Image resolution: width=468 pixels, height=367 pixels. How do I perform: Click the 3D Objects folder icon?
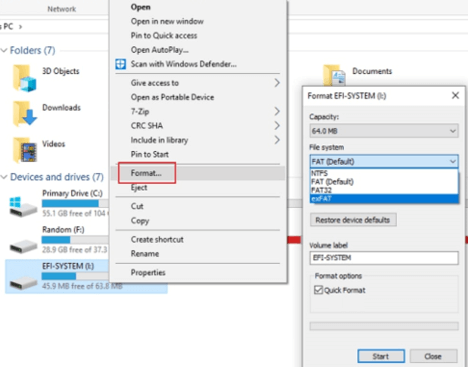(x=24, y=78)
